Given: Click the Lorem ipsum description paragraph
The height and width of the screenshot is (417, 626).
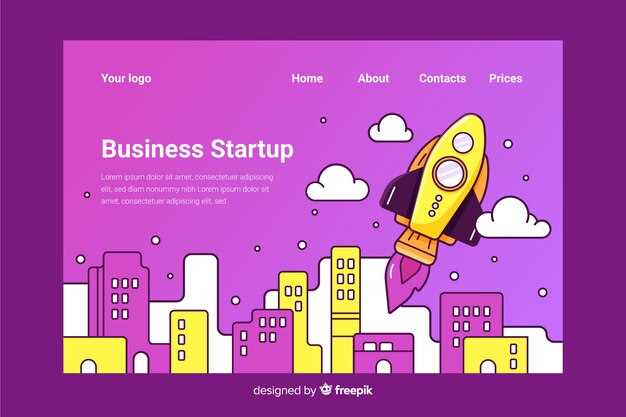Looking at the screenshot, I should point(187,189).
